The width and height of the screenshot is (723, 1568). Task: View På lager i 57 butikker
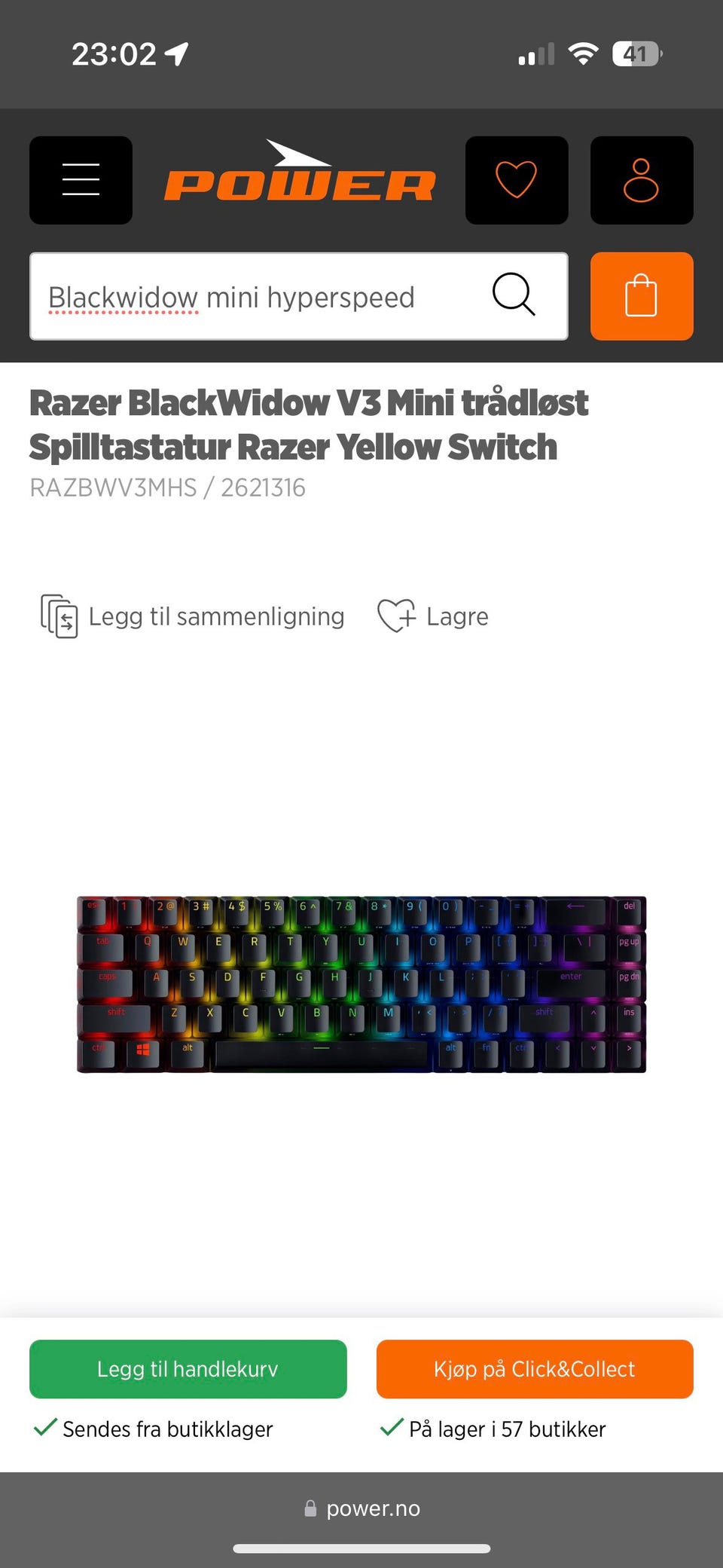[507, 1429]
